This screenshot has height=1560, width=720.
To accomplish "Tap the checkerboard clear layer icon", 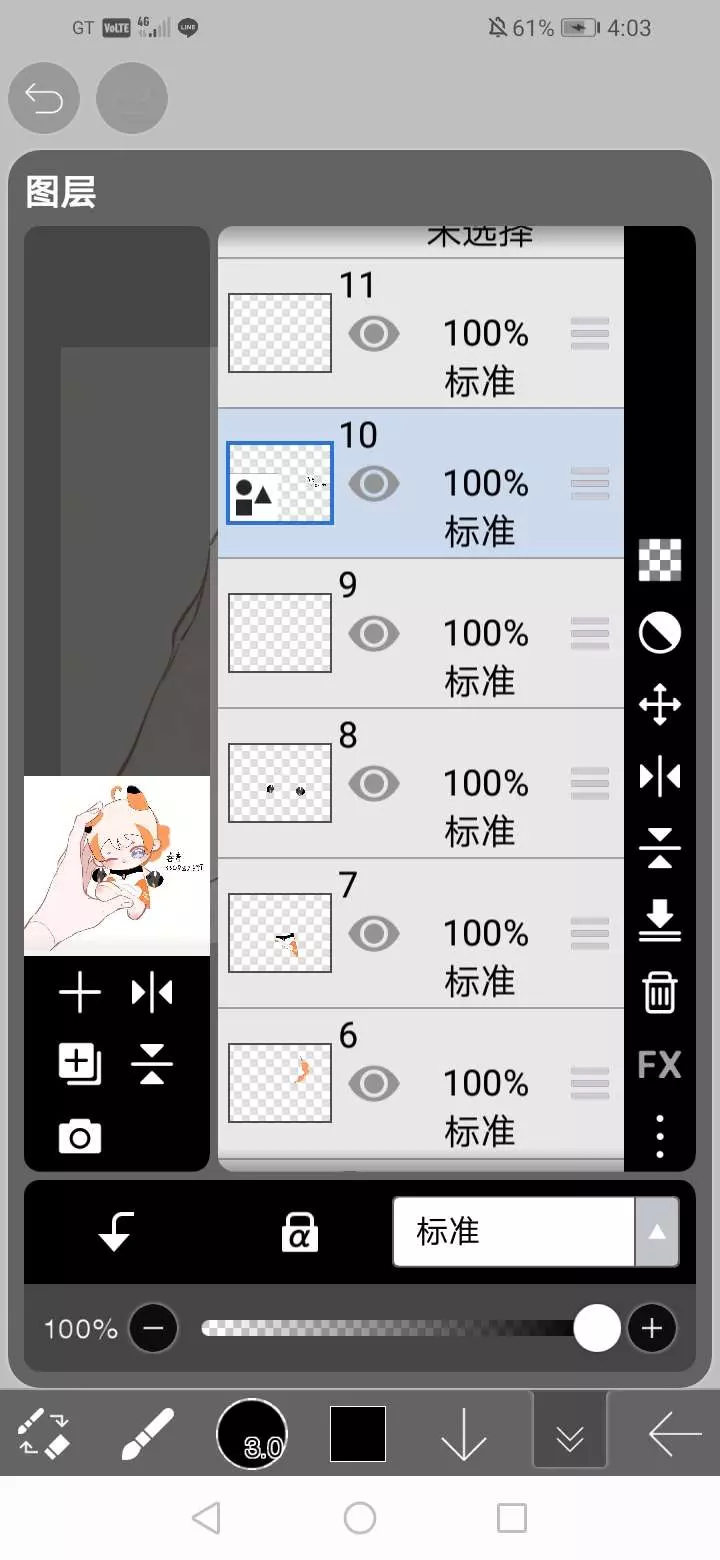I will pos(660,560).
